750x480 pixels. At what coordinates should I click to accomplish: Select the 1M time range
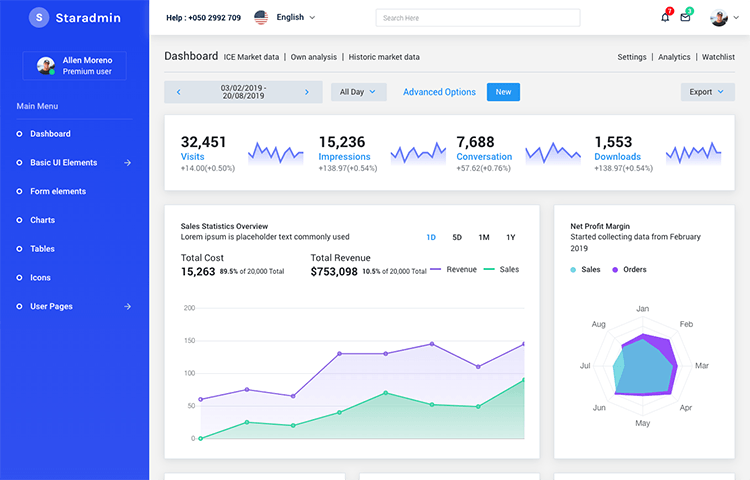(484, 237)
